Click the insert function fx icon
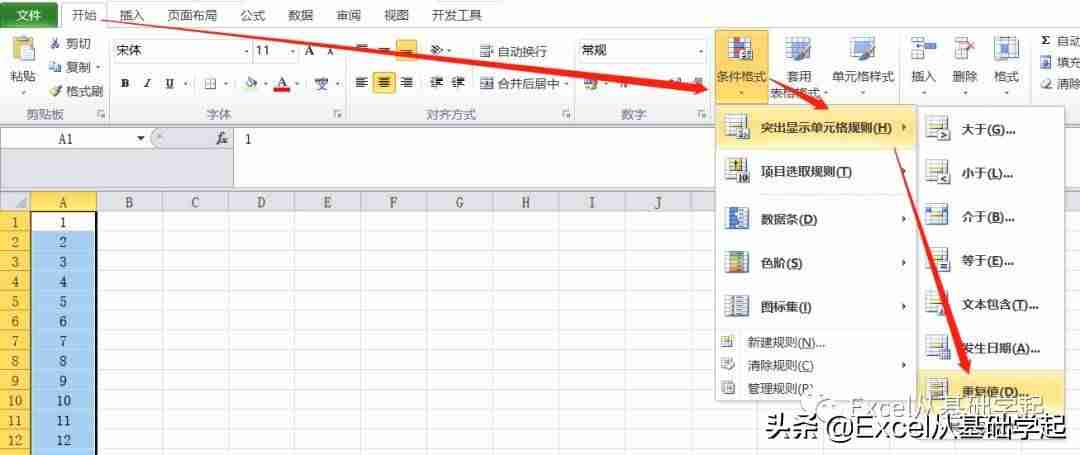Image resolution: width=1080 pixels, height=455 pixels. coord(222,138)
